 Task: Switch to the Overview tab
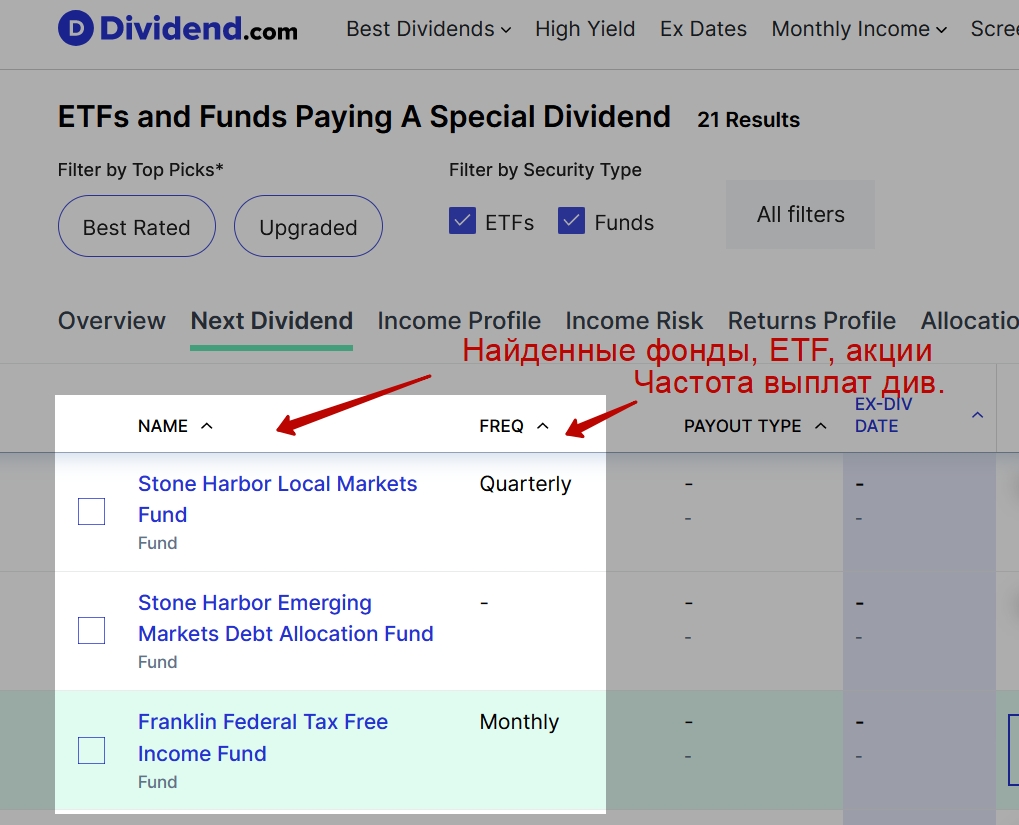click(x=112, y=321)
